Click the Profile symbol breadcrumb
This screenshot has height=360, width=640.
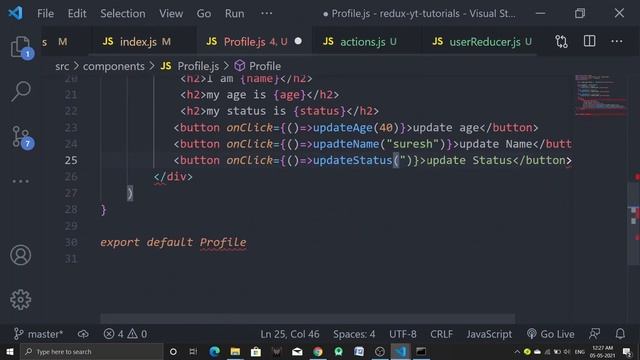click(258, 66)
